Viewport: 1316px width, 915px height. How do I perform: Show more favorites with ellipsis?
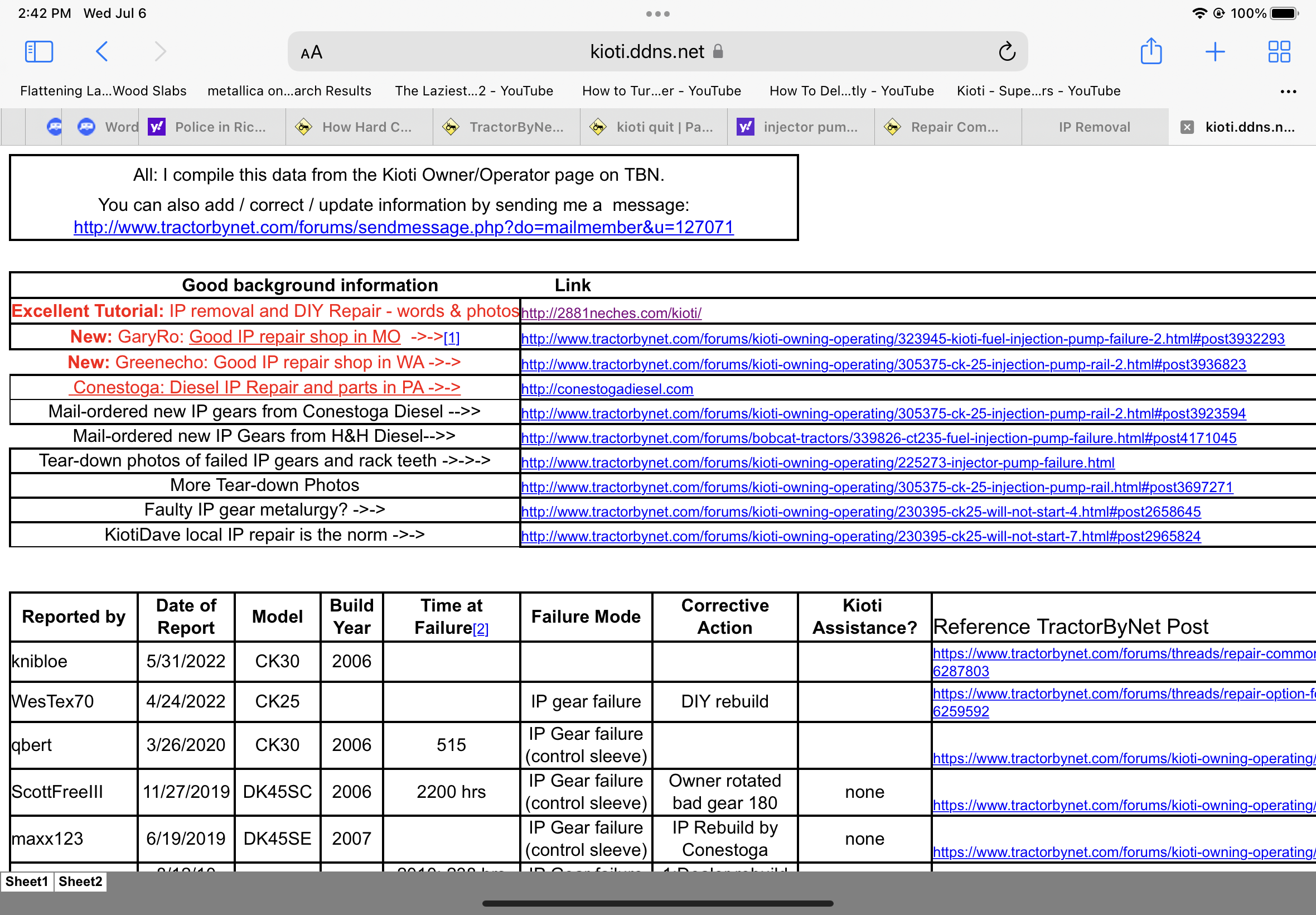[1288, 91]
